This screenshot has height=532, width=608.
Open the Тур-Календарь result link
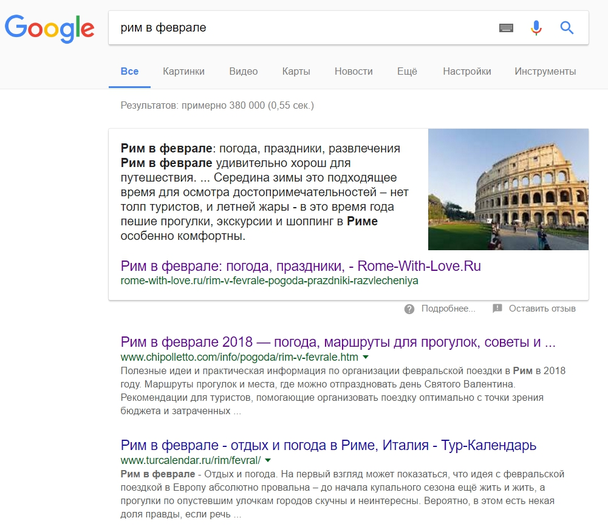click(328, 444)
